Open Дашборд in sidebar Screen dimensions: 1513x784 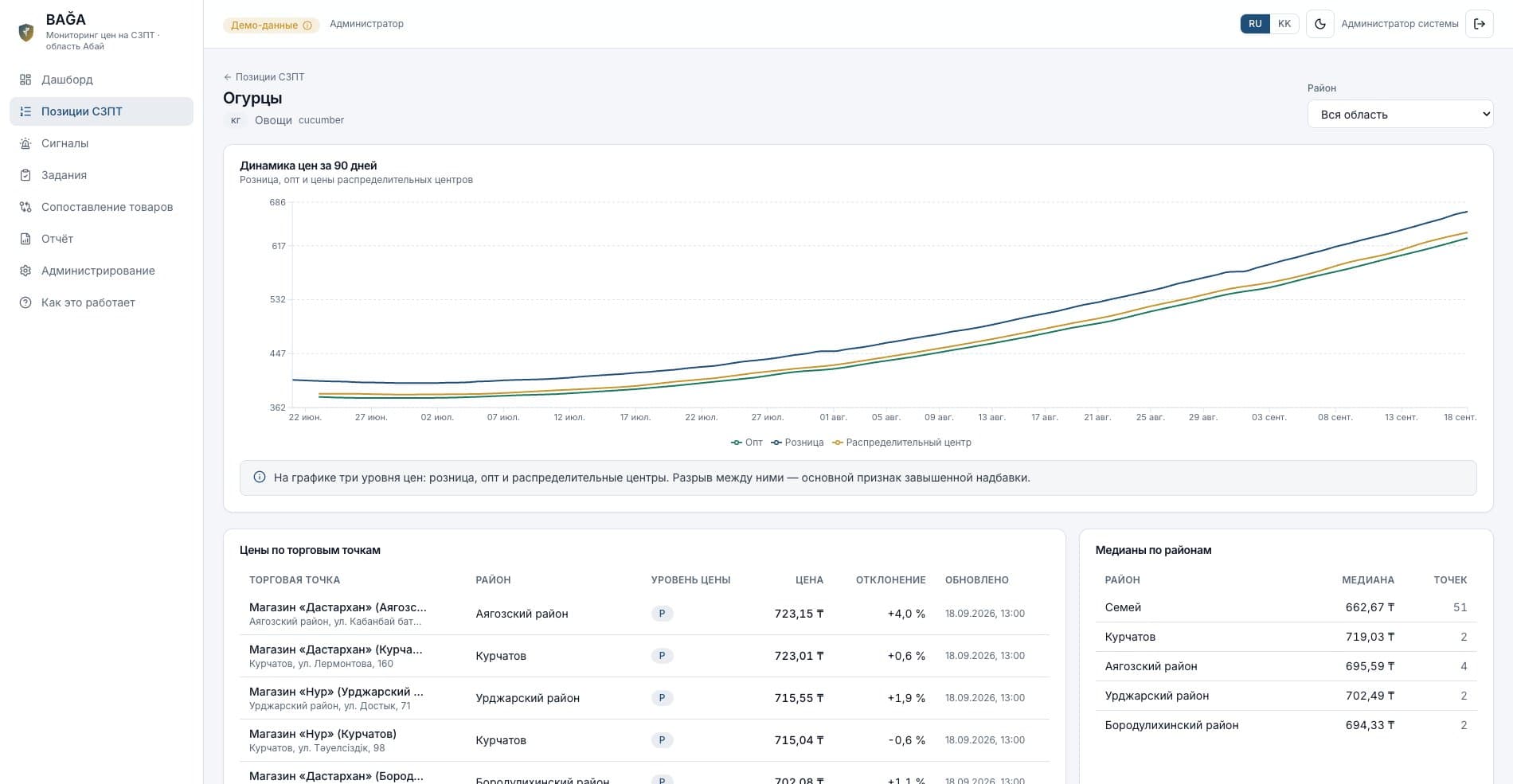101,80
